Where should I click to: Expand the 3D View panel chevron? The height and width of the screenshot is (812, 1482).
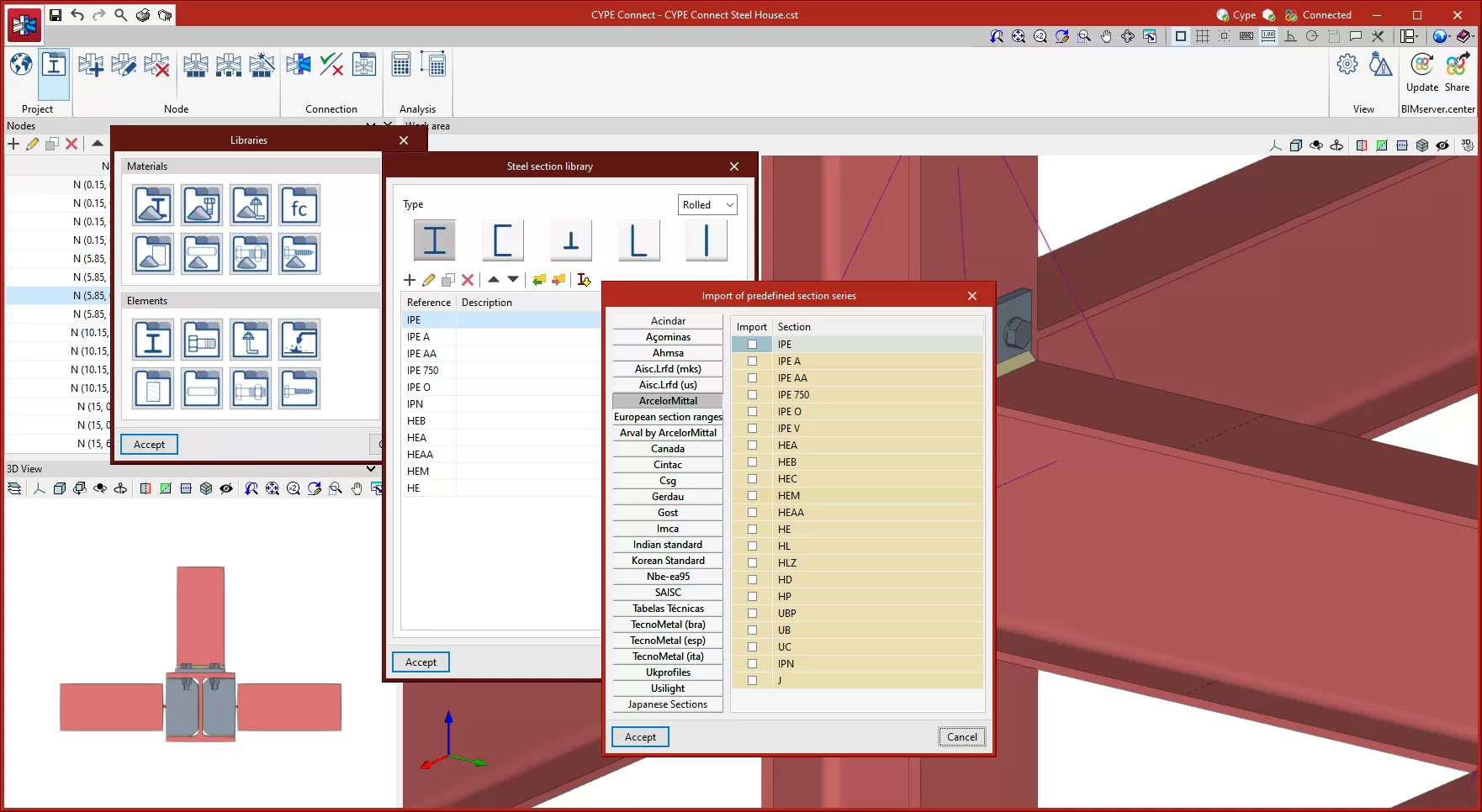pyautogui.click(x=371, y=469)
